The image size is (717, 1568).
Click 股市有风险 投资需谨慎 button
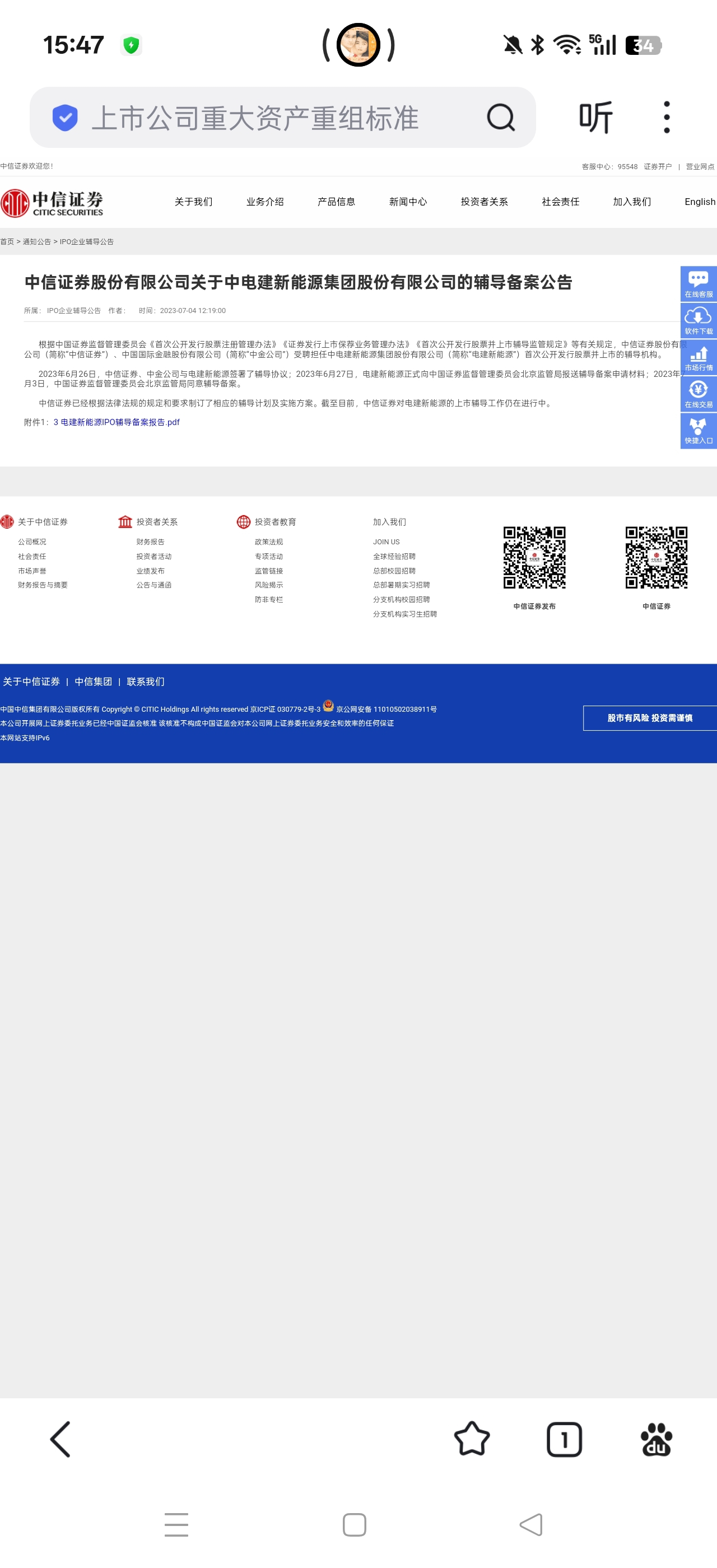point(650,718)
